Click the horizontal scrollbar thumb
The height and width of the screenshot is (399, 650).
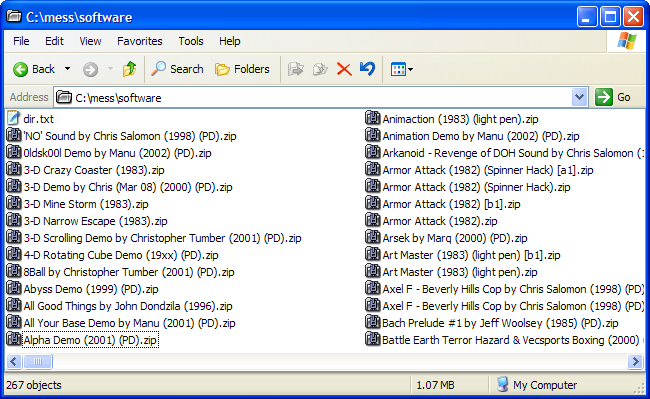click(x=37, y=362)
